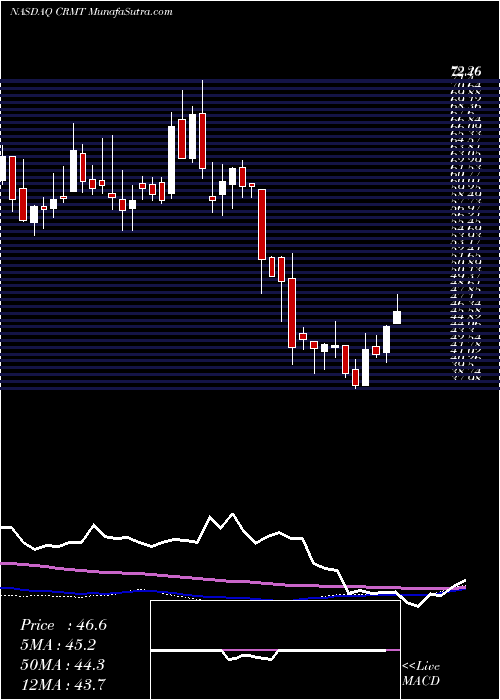
Task: Select the 12MA : 43.7 value
Action: point(63,684)
